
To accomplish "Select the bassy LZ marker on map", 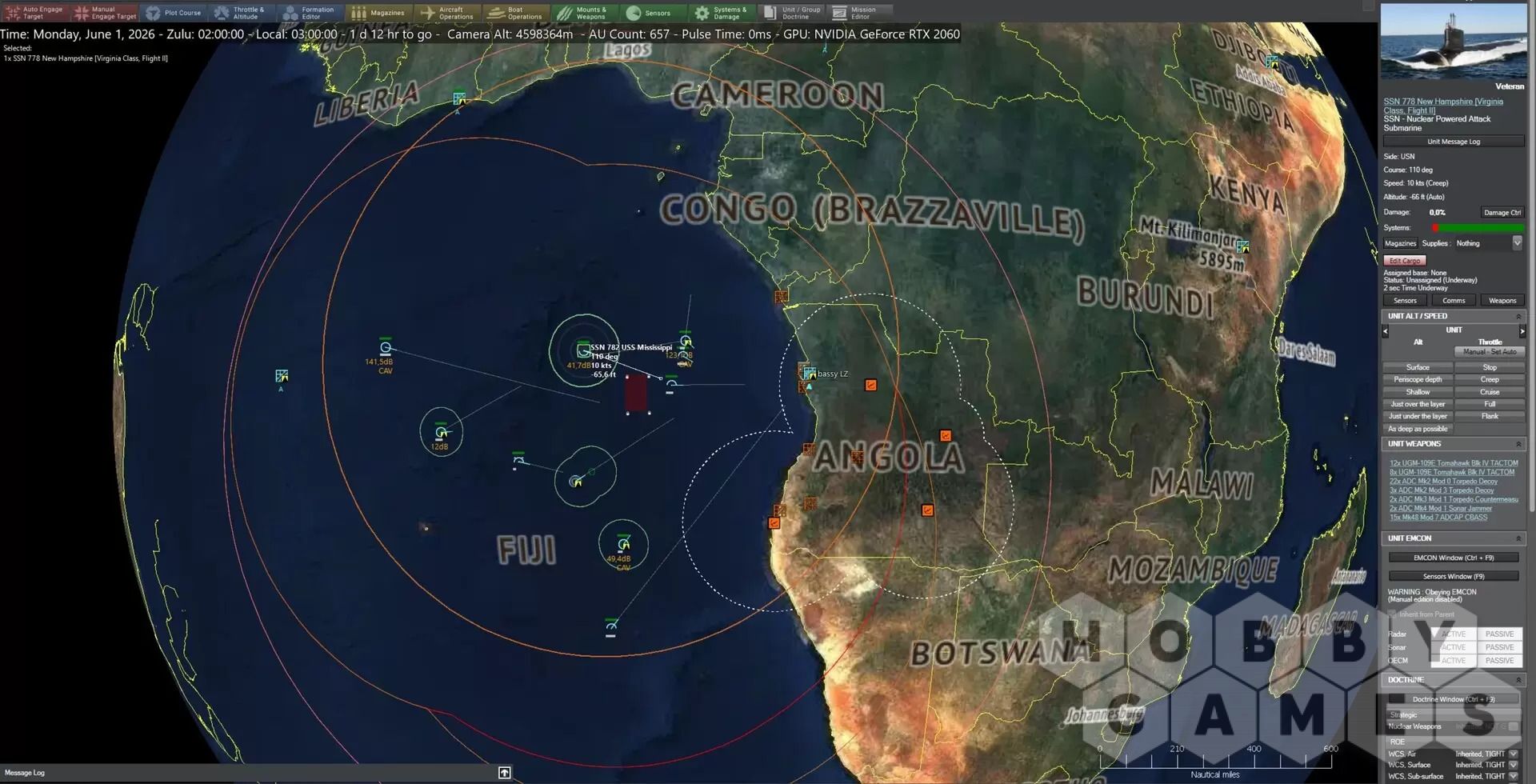I will coord(809,373).
